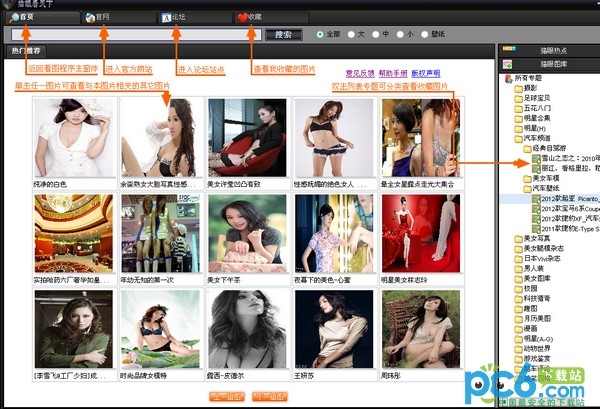Screen dimensions: 600x409
Task: Click the folder icon next to 美女写真
Action: (x=518, y=239)
